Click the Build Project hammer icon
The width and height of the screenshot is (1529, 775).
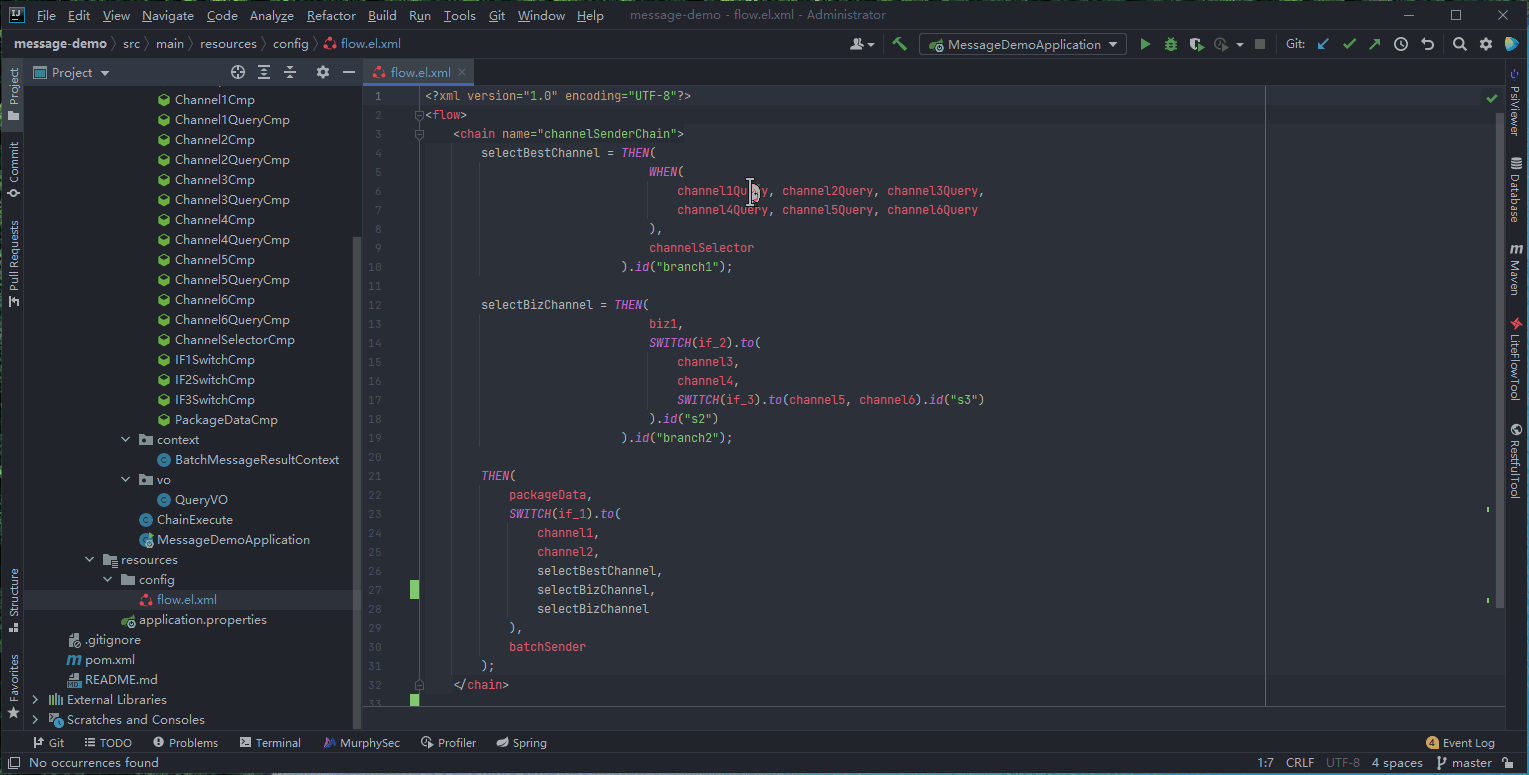coord(899,44)
